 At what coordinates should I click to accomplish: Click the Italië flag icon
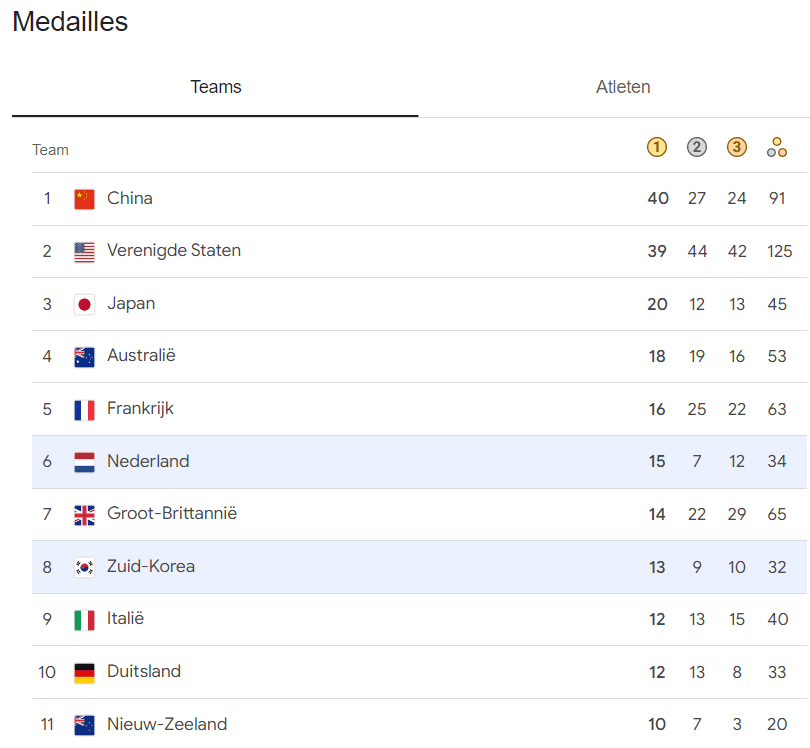click(84, 620)
